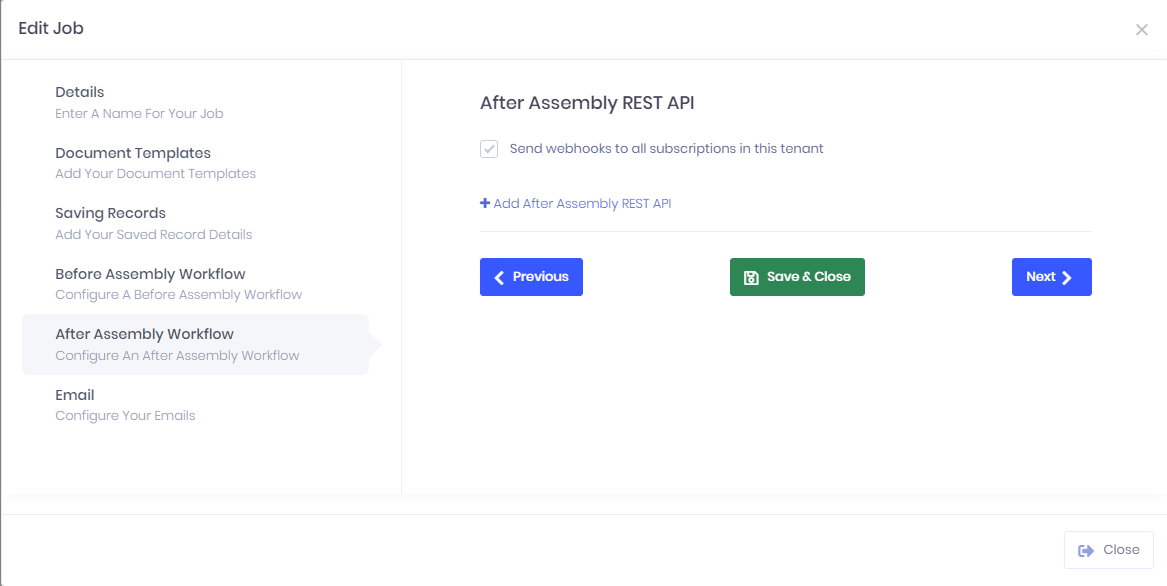This screenshot has height=586, width=1167.
Task: Click the Send webhooks label text
Action: point(667,149)
